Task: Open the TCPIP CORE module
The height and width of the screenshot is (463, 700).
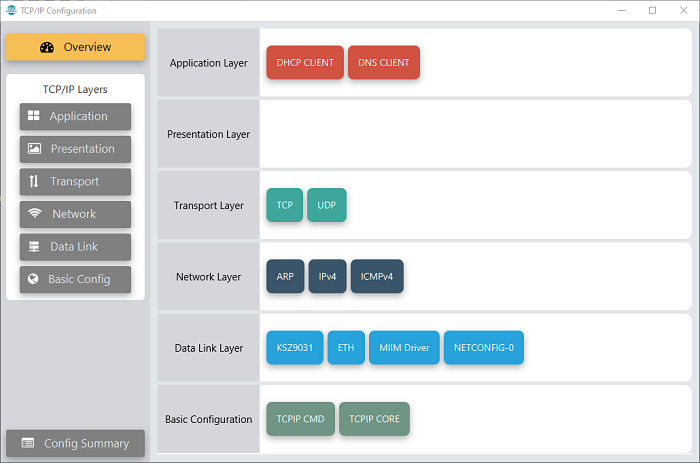Action: coord(375,419)
